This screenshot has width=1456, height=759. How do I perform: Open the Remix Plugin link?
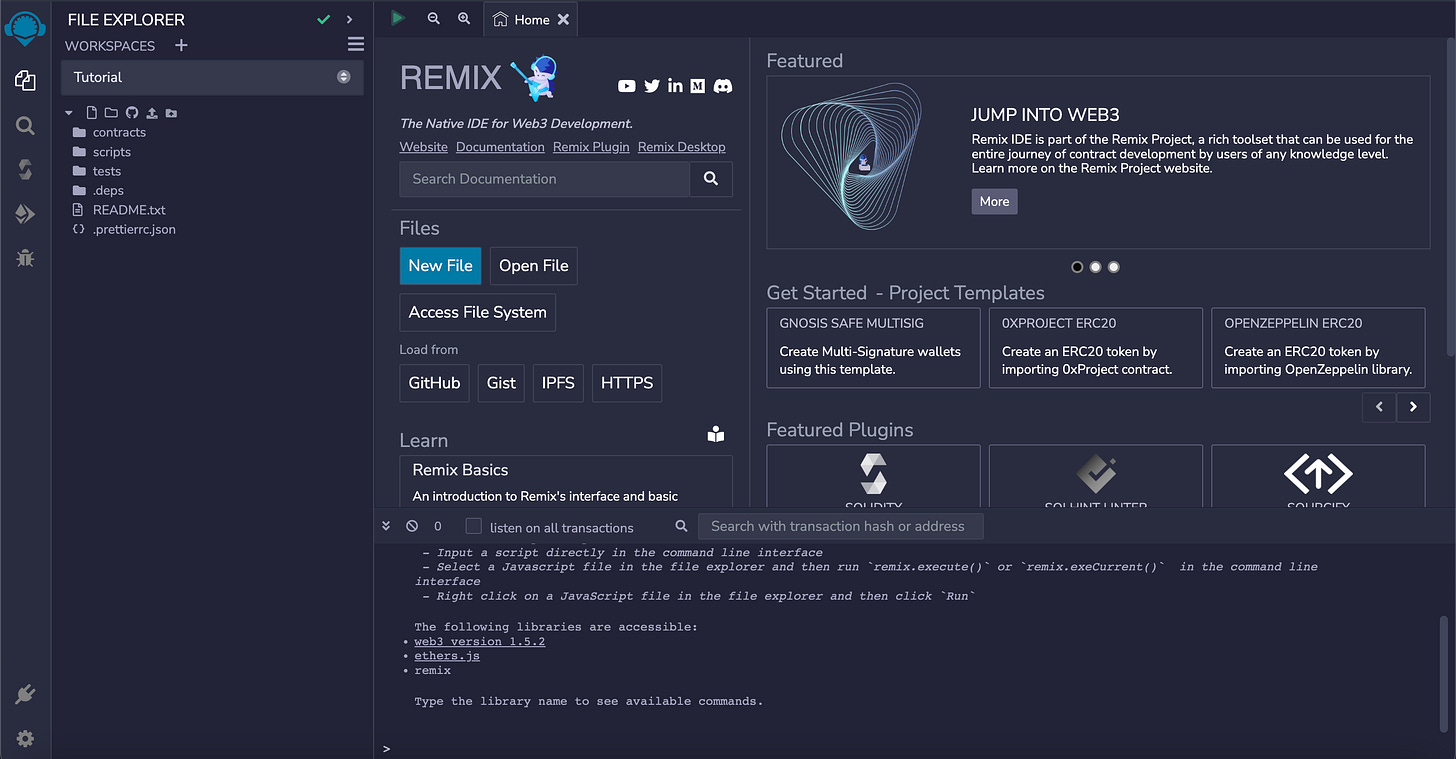[591, 147]
